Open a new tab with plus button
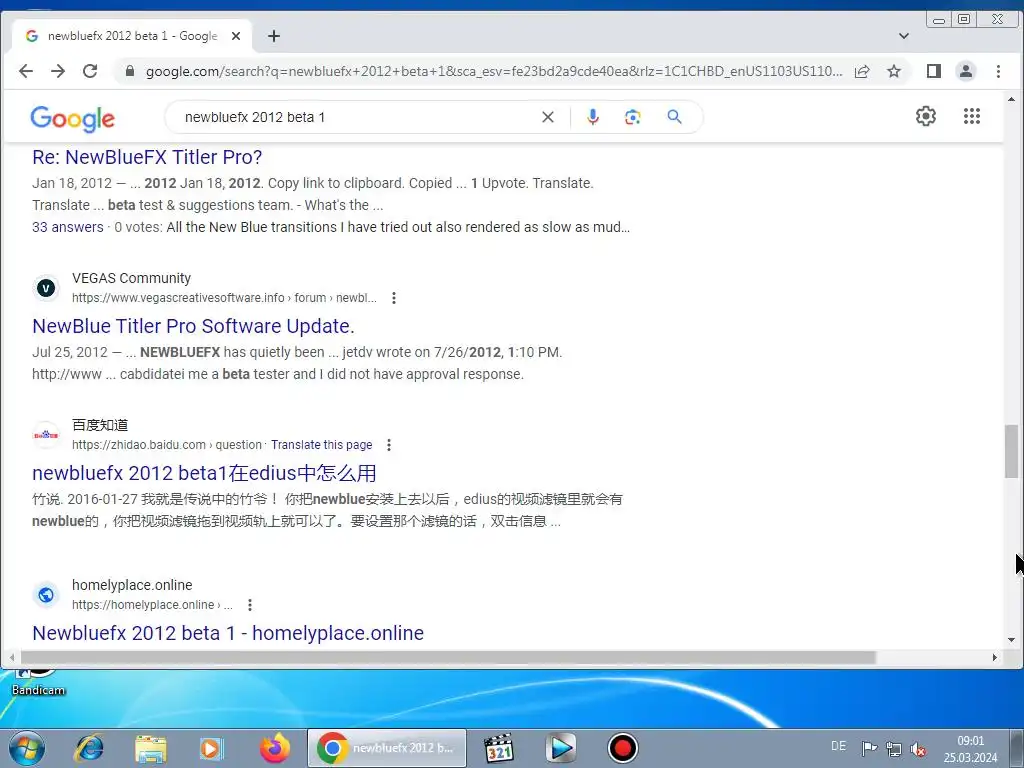 [x=274, y=36]
